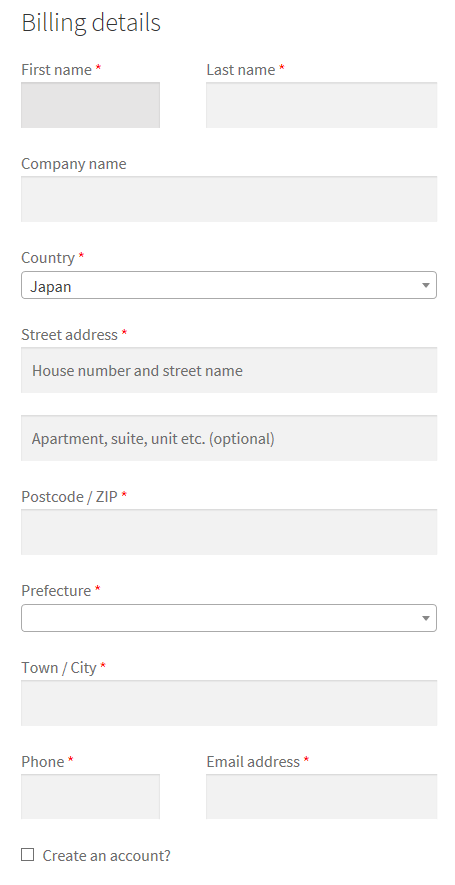Screen dimensions: 455x885
Task: Focus the Town / City field
Action: coord(229,703)
